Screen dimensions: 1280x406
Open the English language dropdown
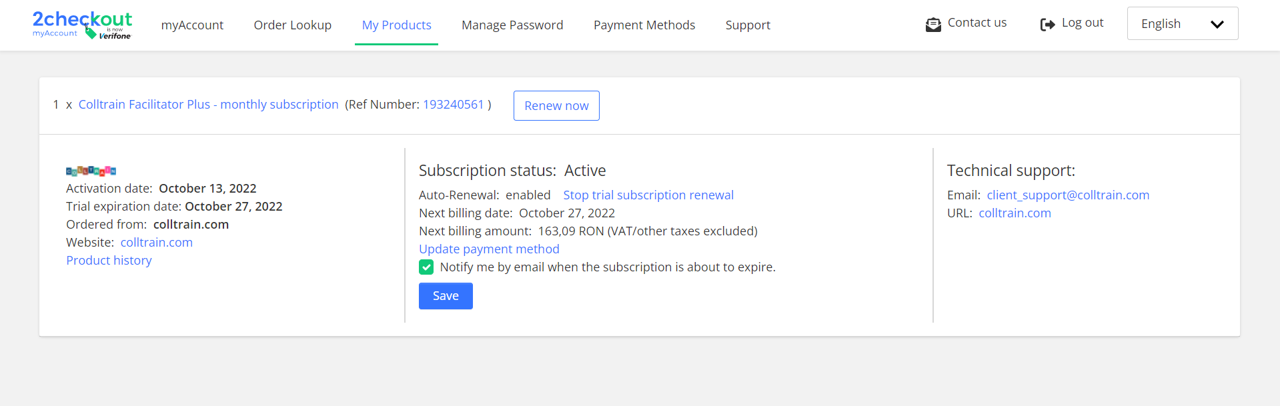pos(1182,24)
